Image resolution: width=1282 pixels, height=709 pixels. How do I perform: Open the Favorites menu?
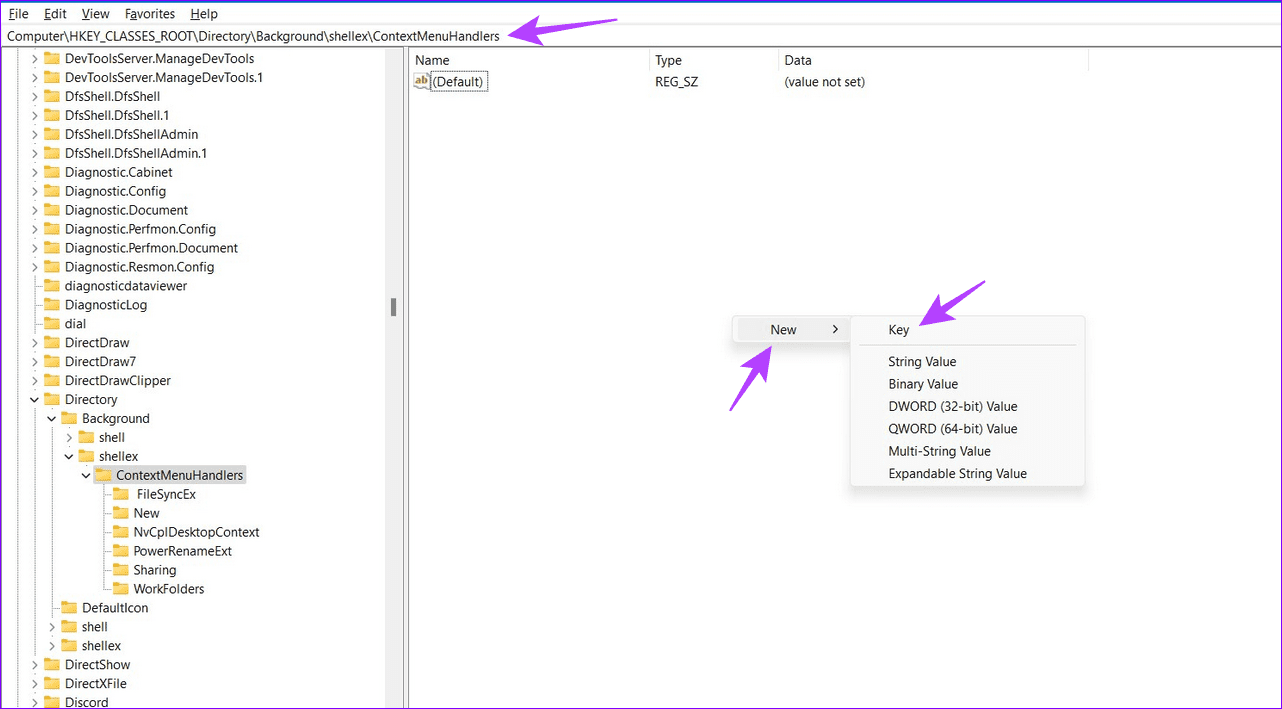pos(149,14)
